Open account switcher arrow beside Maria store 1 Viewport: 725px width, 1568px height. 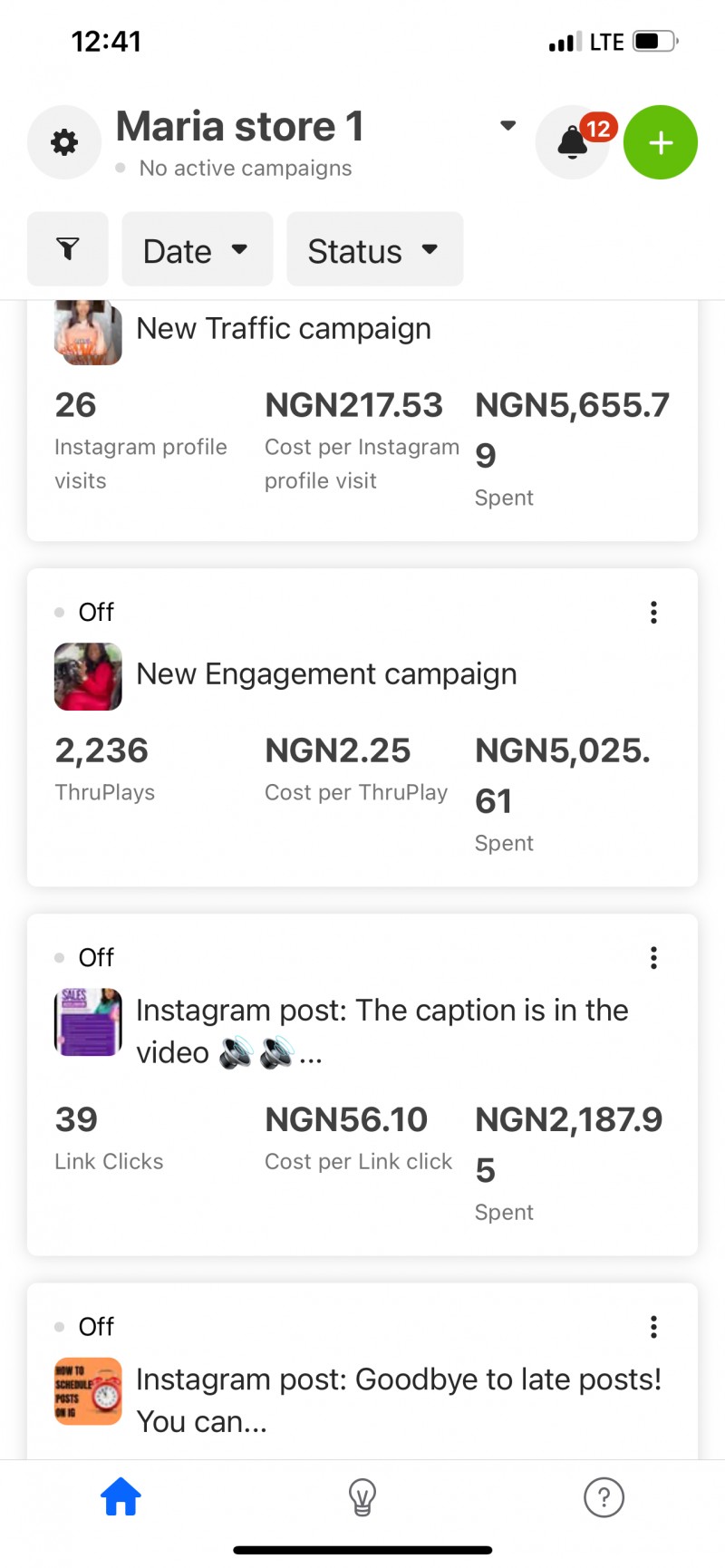click(508, 125)
